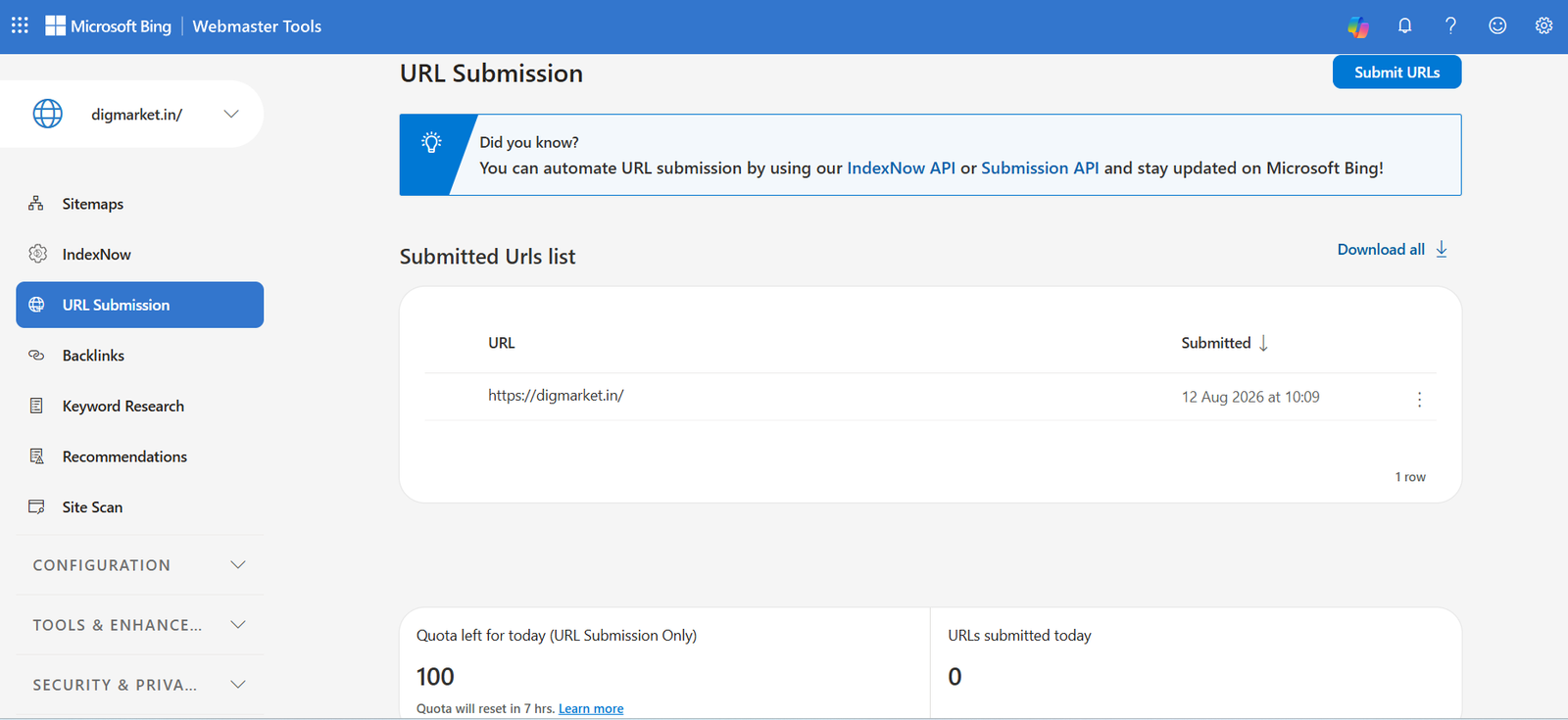Expand the CONFIGURATION section
Screen dimensions: 1568x720
pos(139,565)
